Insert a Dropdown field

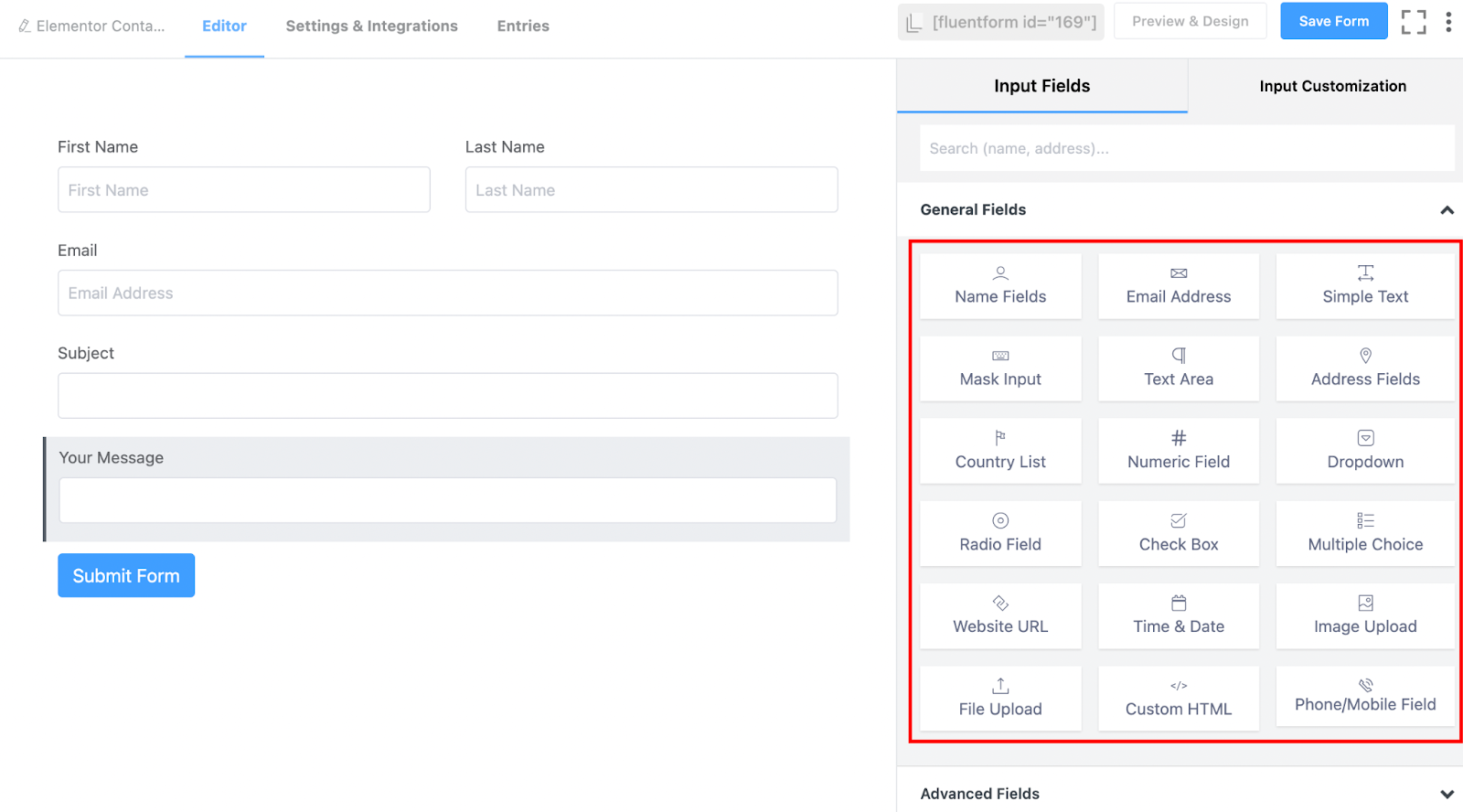pyautogui.click(x=1365, y=451)
